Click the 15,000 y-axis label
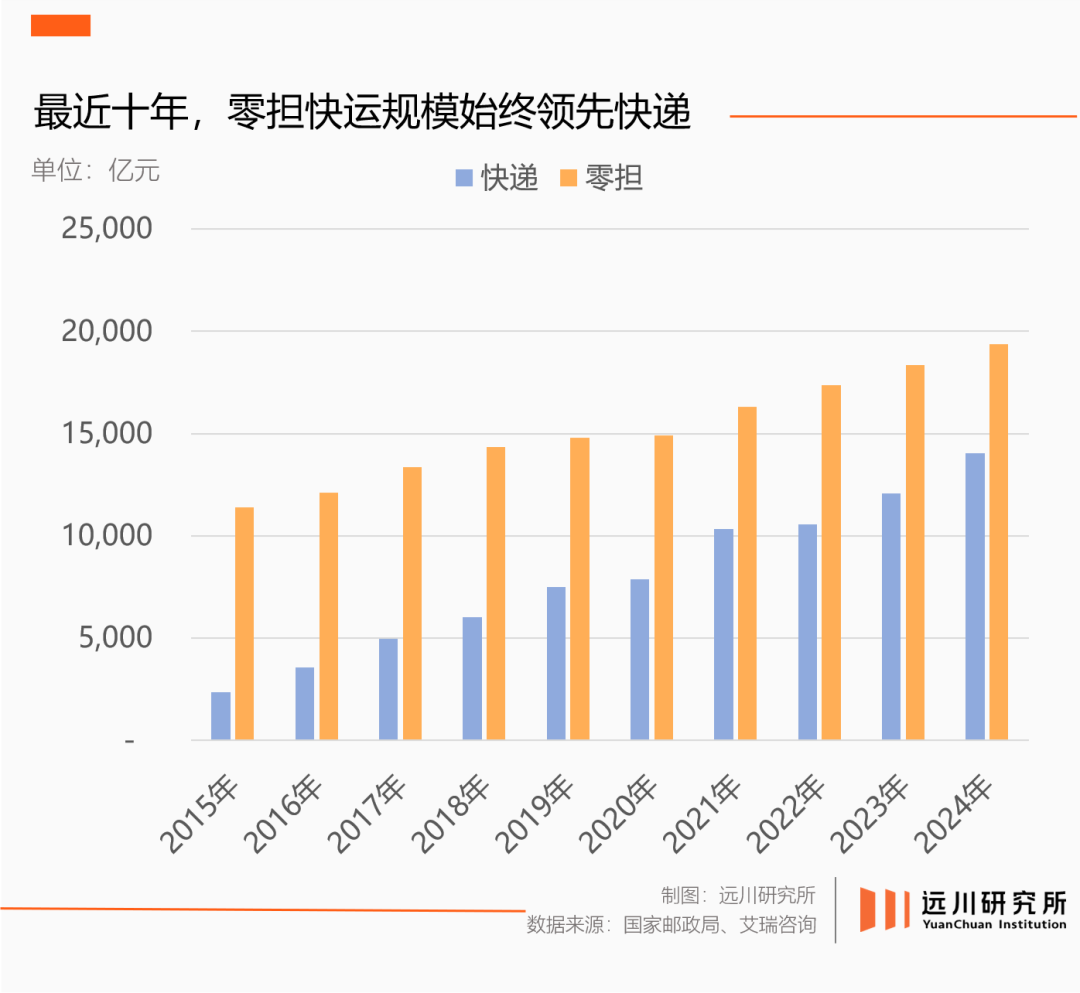 pos(107,433)
